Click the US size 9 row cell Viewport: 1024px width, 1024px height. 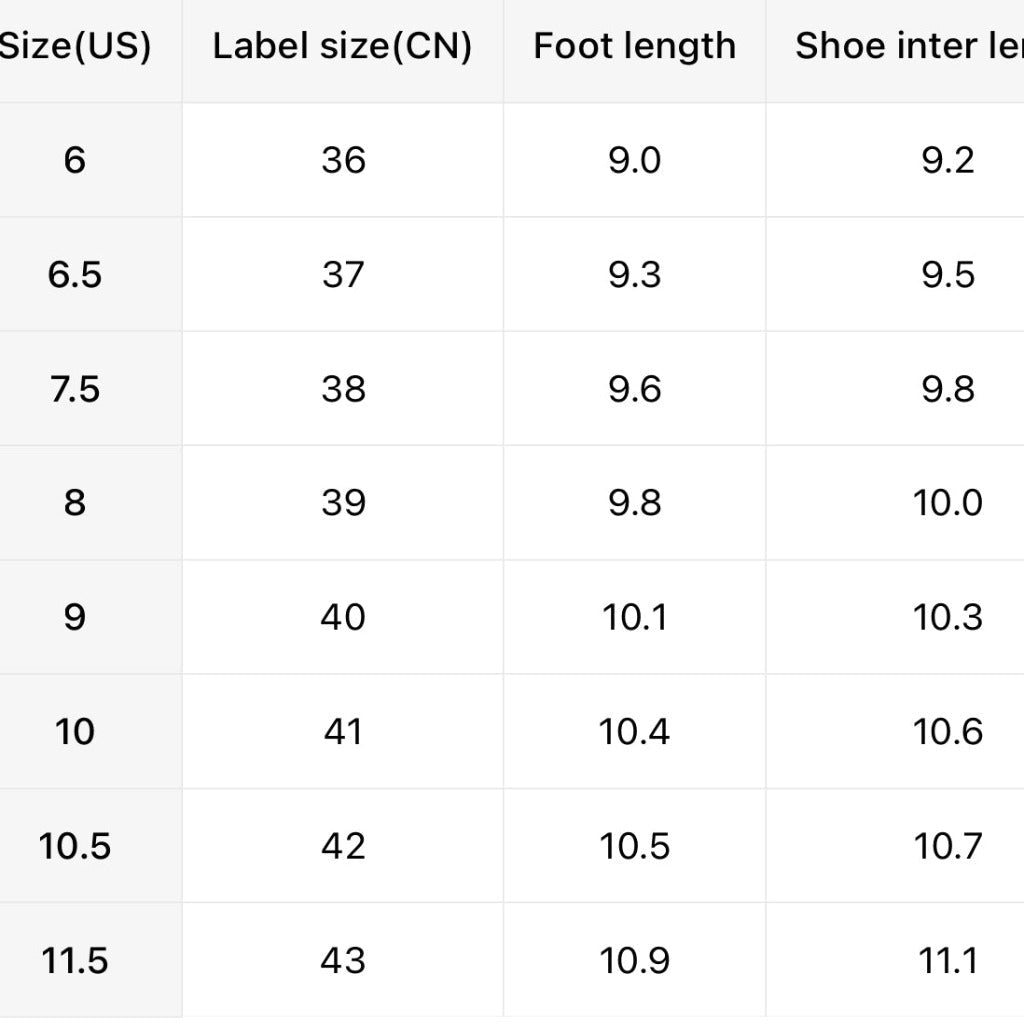point(75,617)
